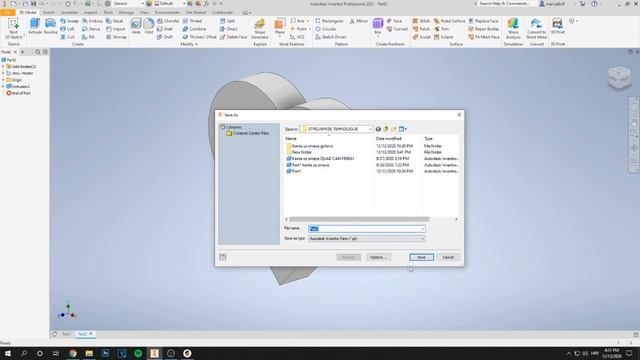Viewport: 640px width, 360px height.
Task: Open the Shape Generator tool
Action: tap(260, 28)
